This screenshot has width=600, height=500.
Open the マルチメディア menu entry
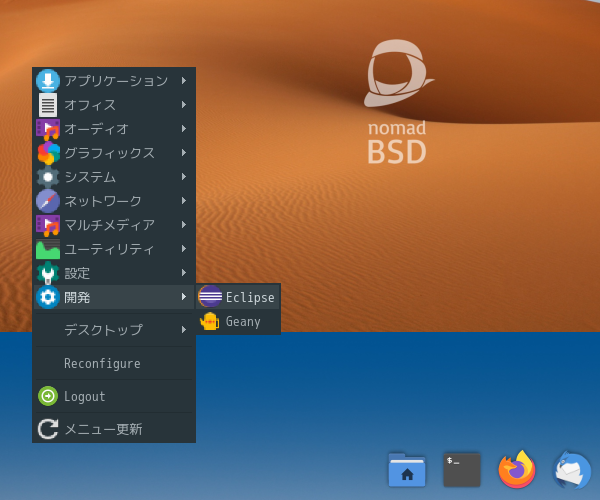114,225
